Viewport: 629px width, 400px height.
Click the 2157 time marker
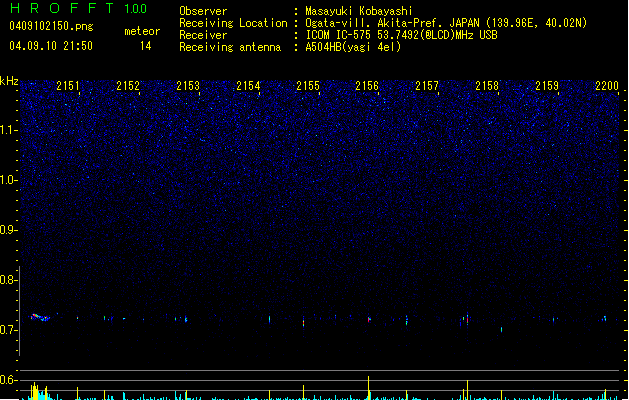coord(427,85)
